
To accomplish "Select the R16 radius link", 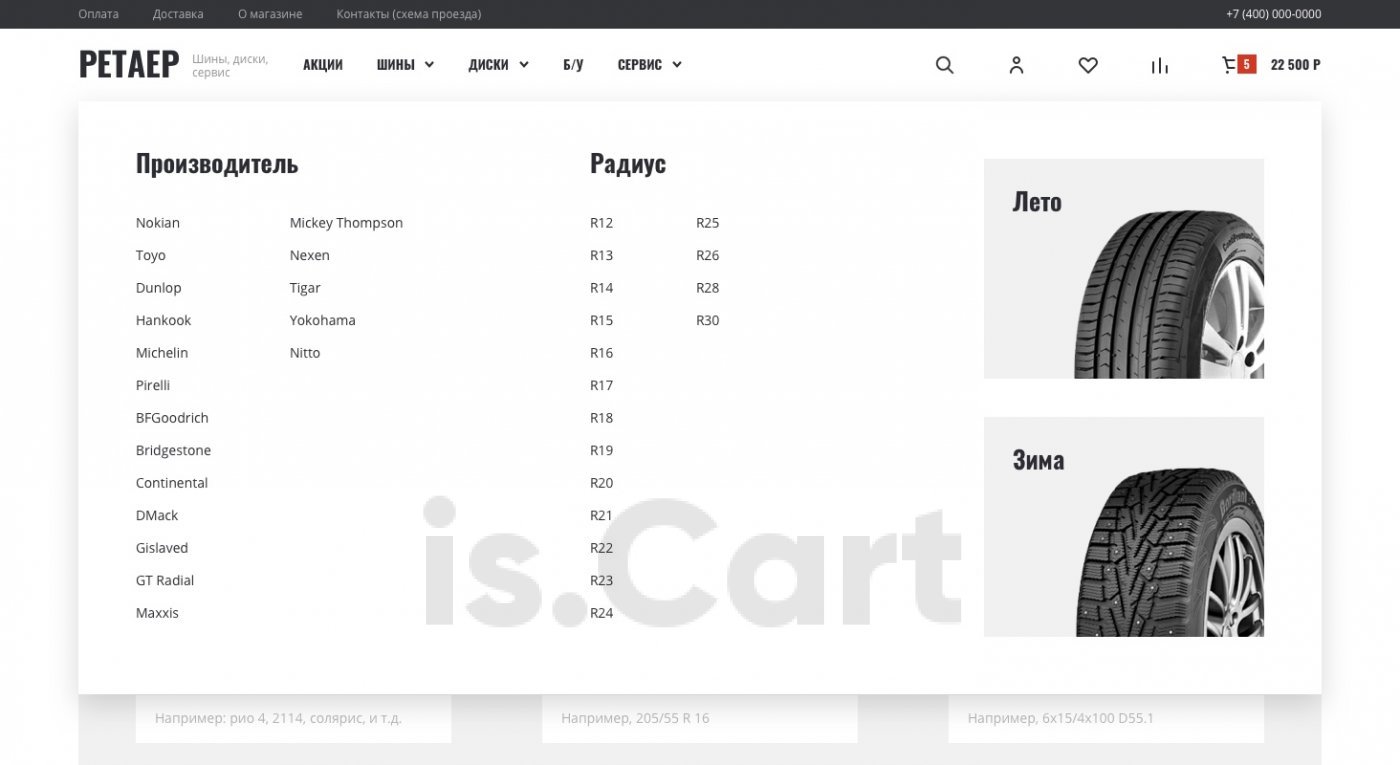I will pos(601,353).
